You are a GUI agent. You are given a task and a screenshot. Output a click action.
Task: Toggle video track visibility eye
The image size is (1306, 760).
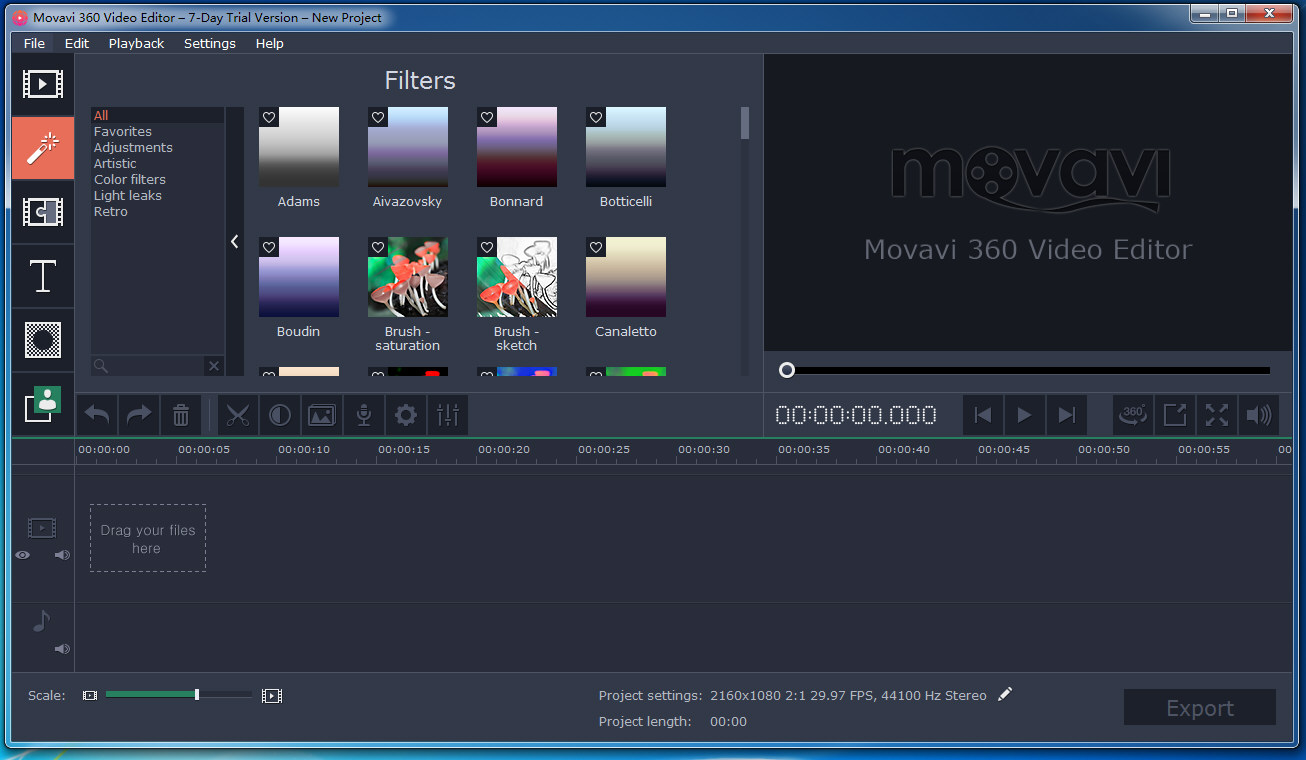(23, 555)
